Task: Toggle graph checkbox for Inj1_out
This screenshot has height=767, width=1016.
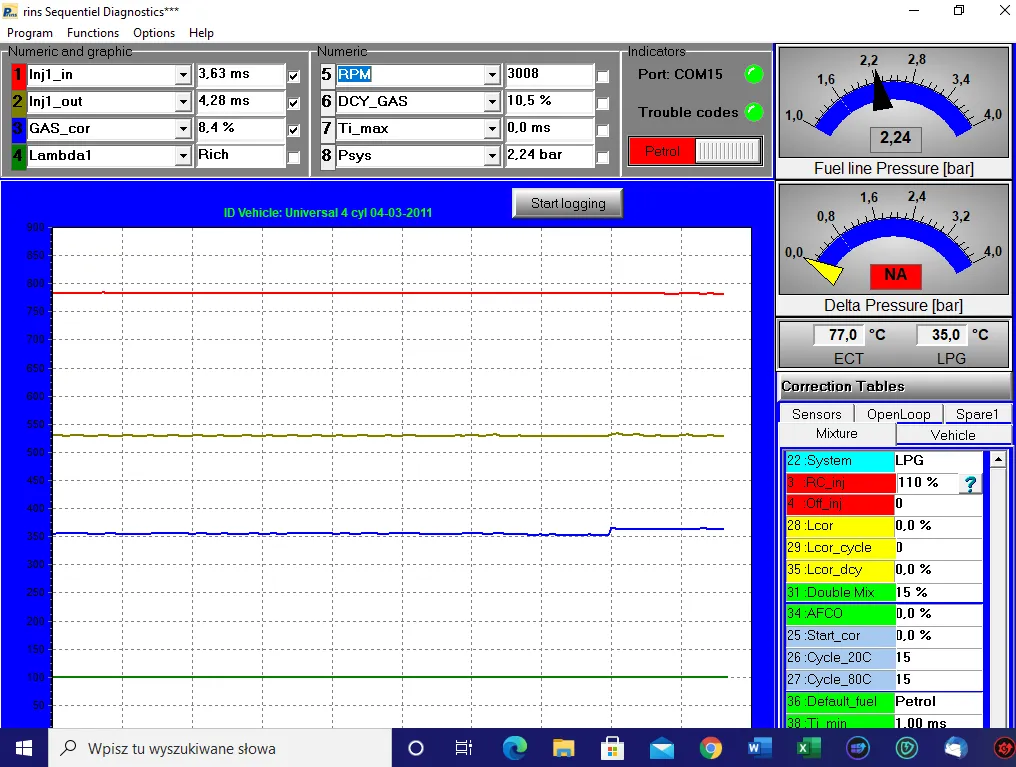Action: 294,103
